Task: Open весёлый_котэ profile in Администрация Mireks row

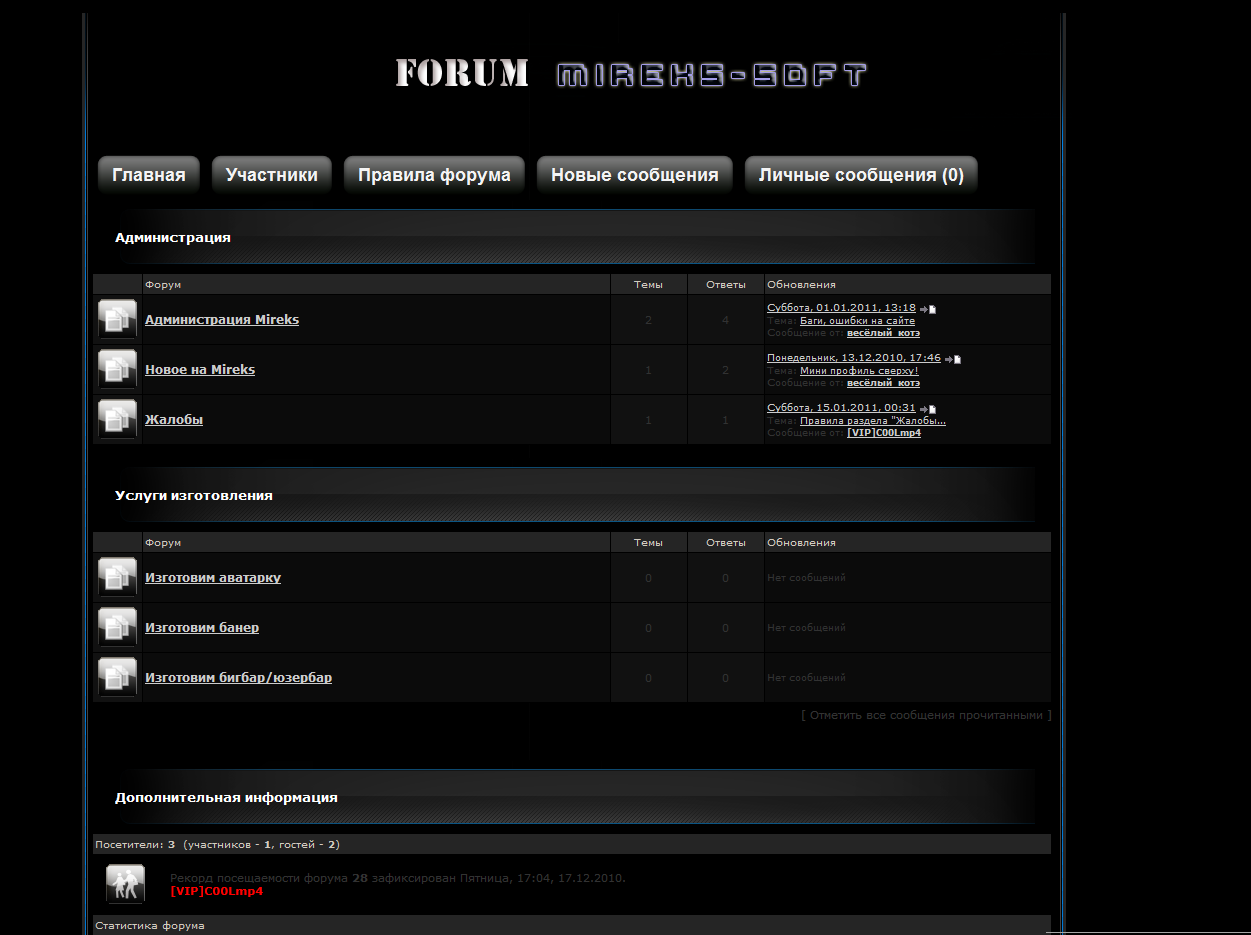Action: click(884, 333)
